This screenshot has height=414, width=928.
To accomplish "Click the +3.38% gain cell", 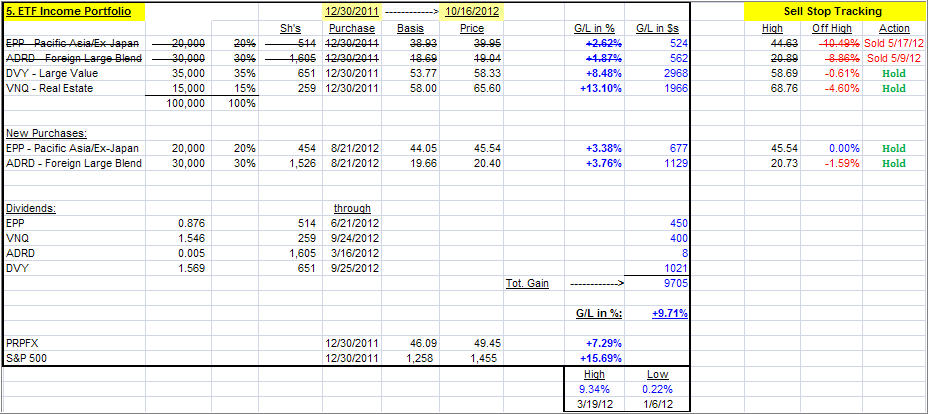I will [x=602, y=148].
